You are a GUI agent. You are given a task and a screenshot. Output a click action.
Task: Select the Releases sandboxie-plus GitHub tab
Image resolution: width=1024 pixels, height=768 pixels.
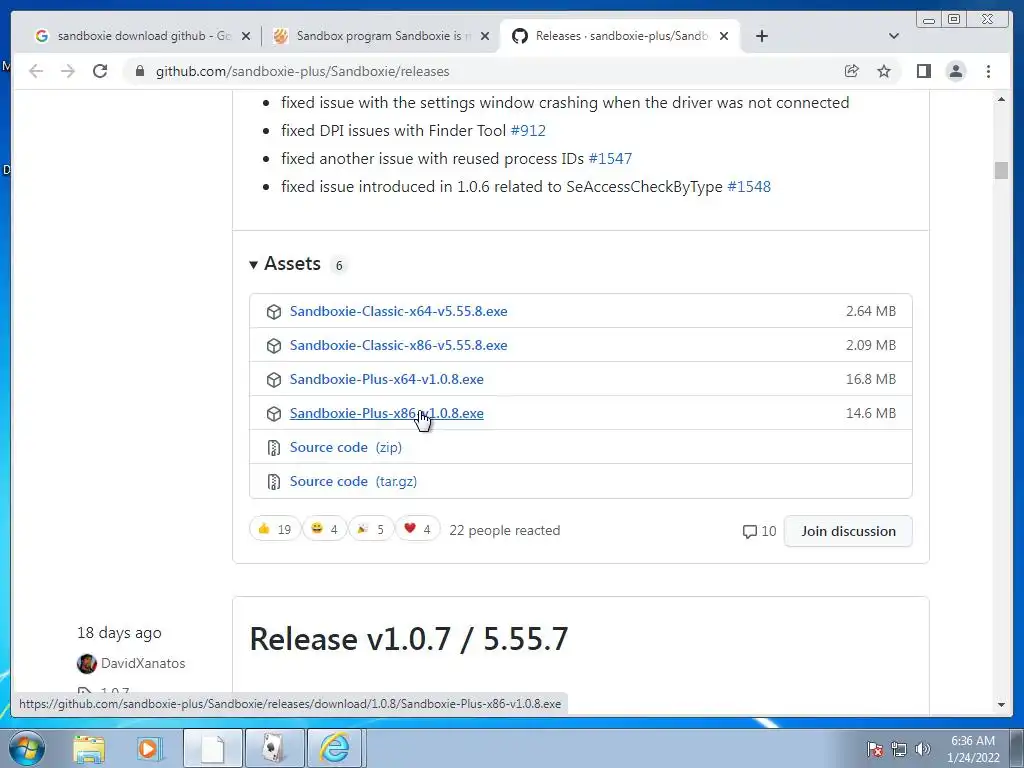click(620, 36)
